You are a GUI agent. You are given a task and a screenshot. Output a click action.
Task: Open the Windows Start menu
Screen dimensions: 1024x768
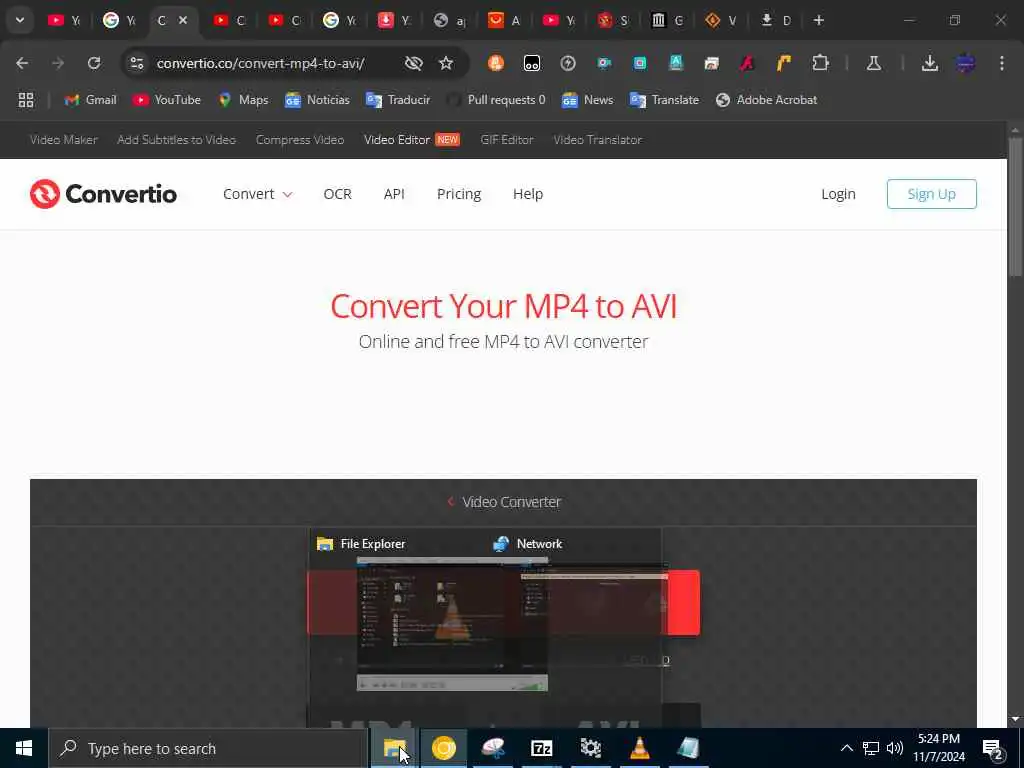(x=24, y=748)
